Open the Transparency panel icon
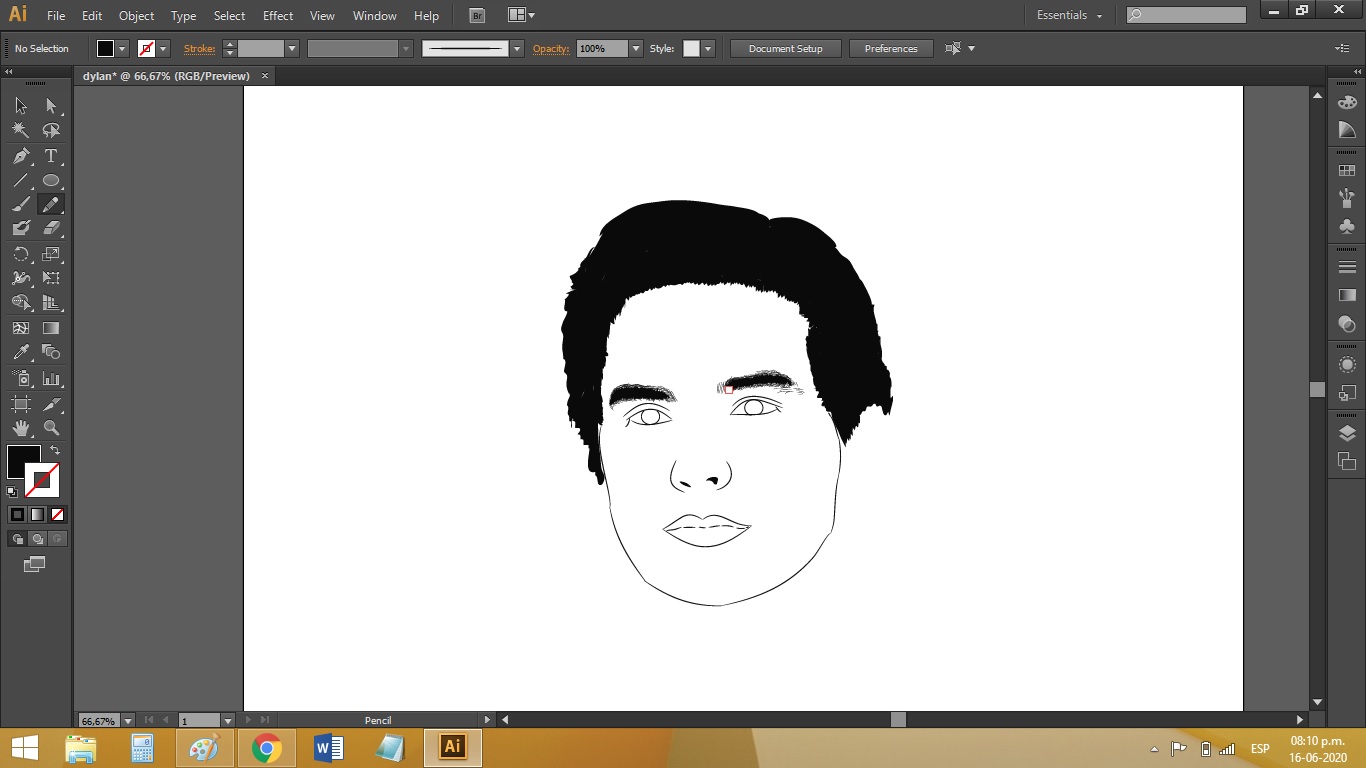This screenshot has height=768, width=1366. coord(1347,324)
